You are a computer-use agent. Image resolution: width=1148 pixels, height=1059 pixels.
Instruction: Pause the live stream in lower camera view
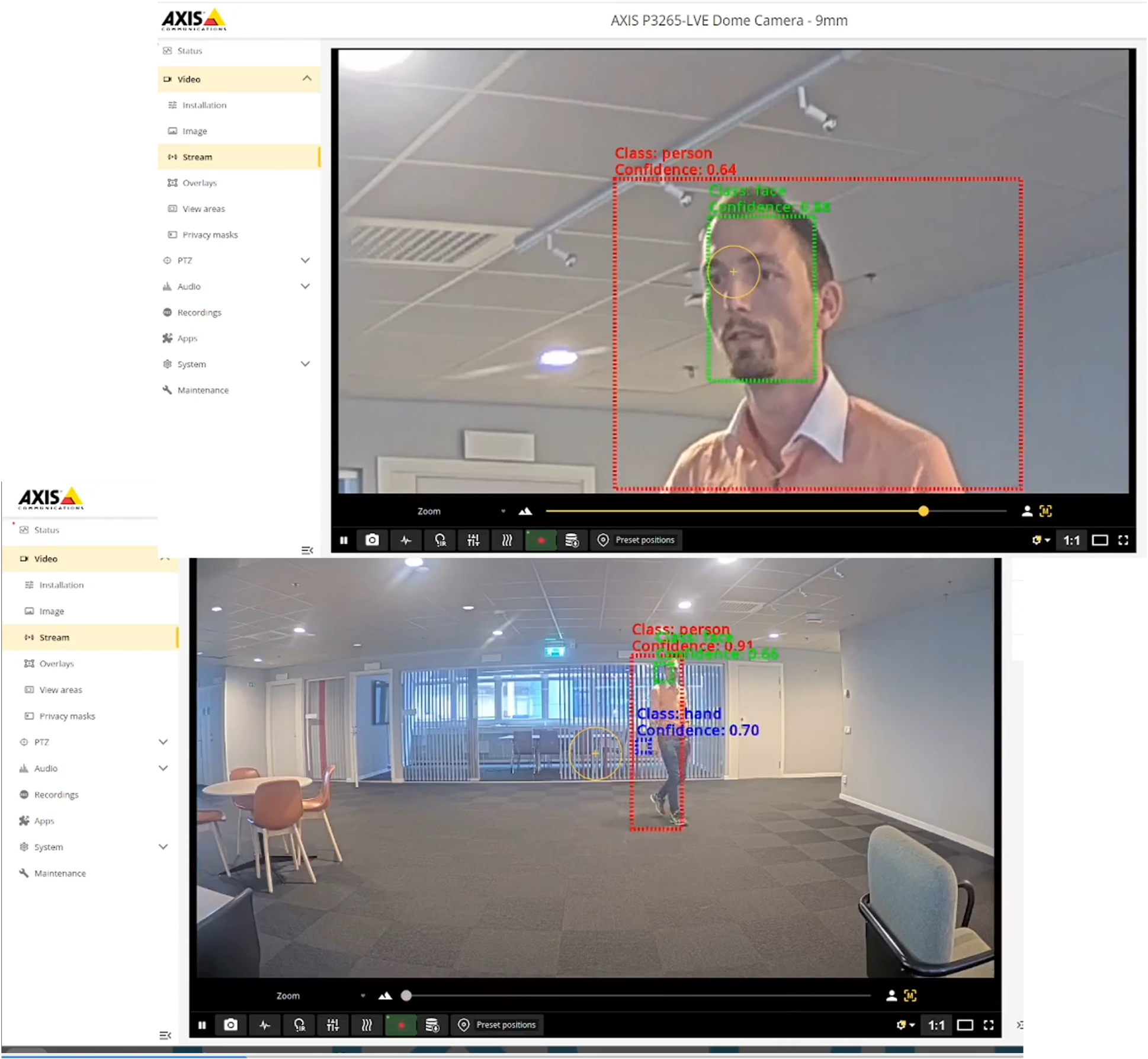pos(202,1026)
